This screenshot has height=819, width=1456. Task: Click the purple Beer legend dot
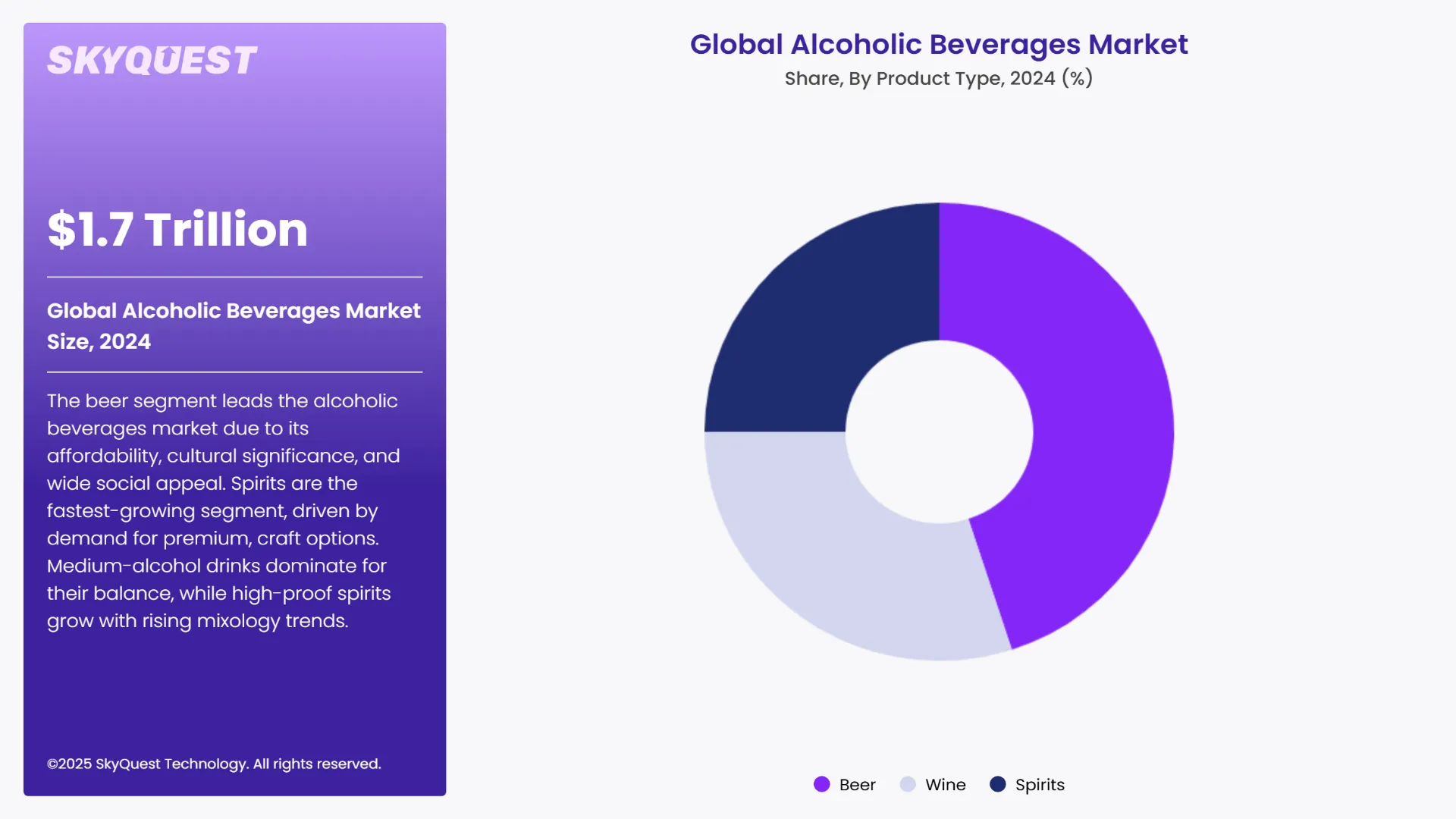click(x=822, y=785)
